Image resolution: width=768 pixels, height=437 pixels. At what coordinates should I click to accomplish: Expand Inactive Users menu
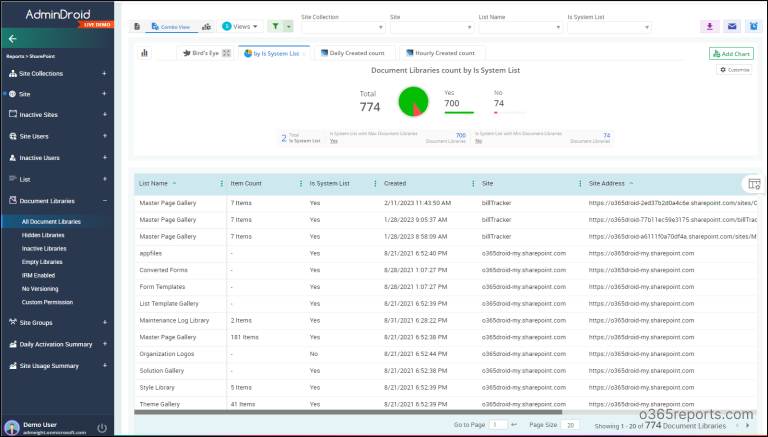tap(104, 157)
